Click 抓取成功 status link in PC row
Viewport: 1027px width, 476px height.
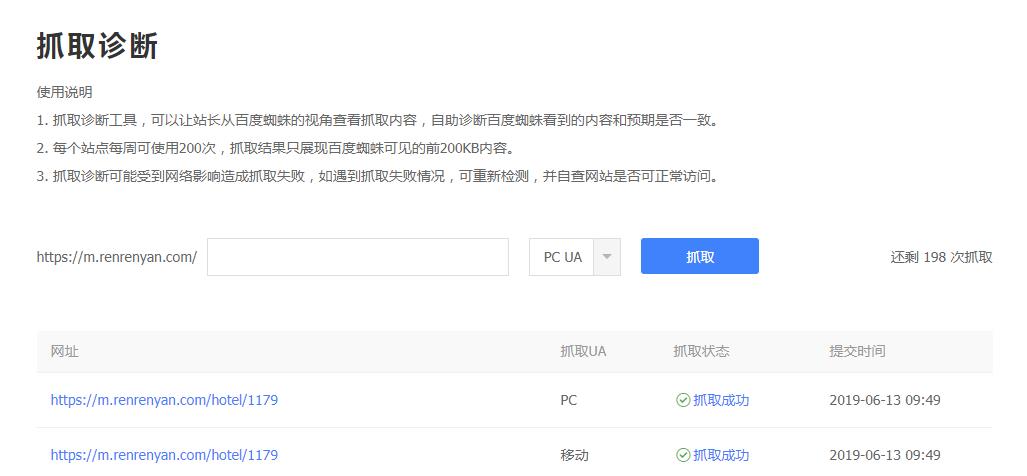click(721, 400)
